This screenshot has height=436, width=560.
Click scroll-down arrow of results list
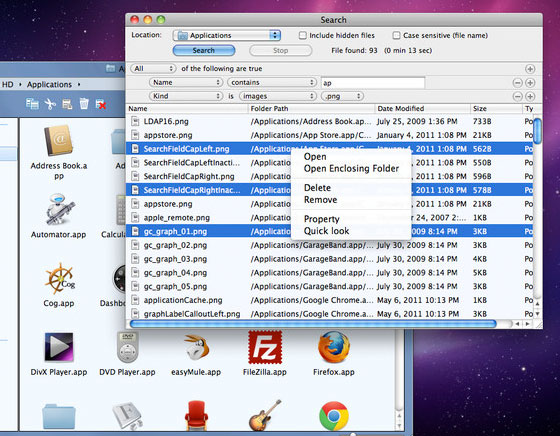(x=537, y=314)
